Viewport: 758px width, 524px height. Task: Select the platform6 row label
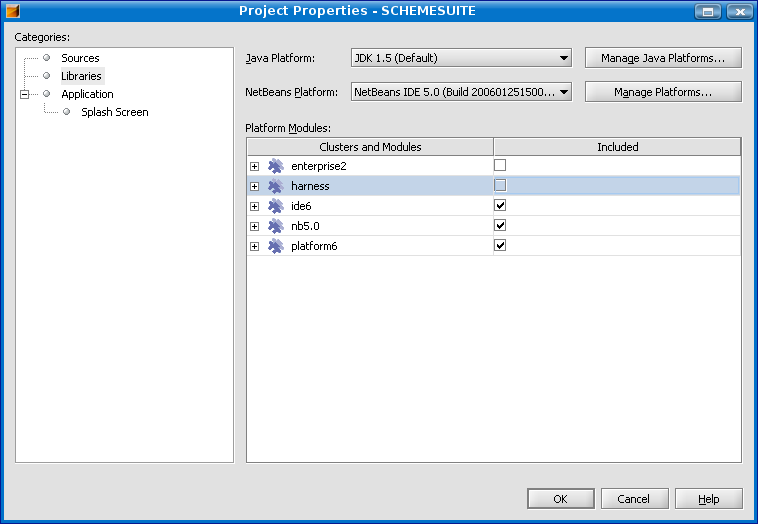click(x=314, y=246)
